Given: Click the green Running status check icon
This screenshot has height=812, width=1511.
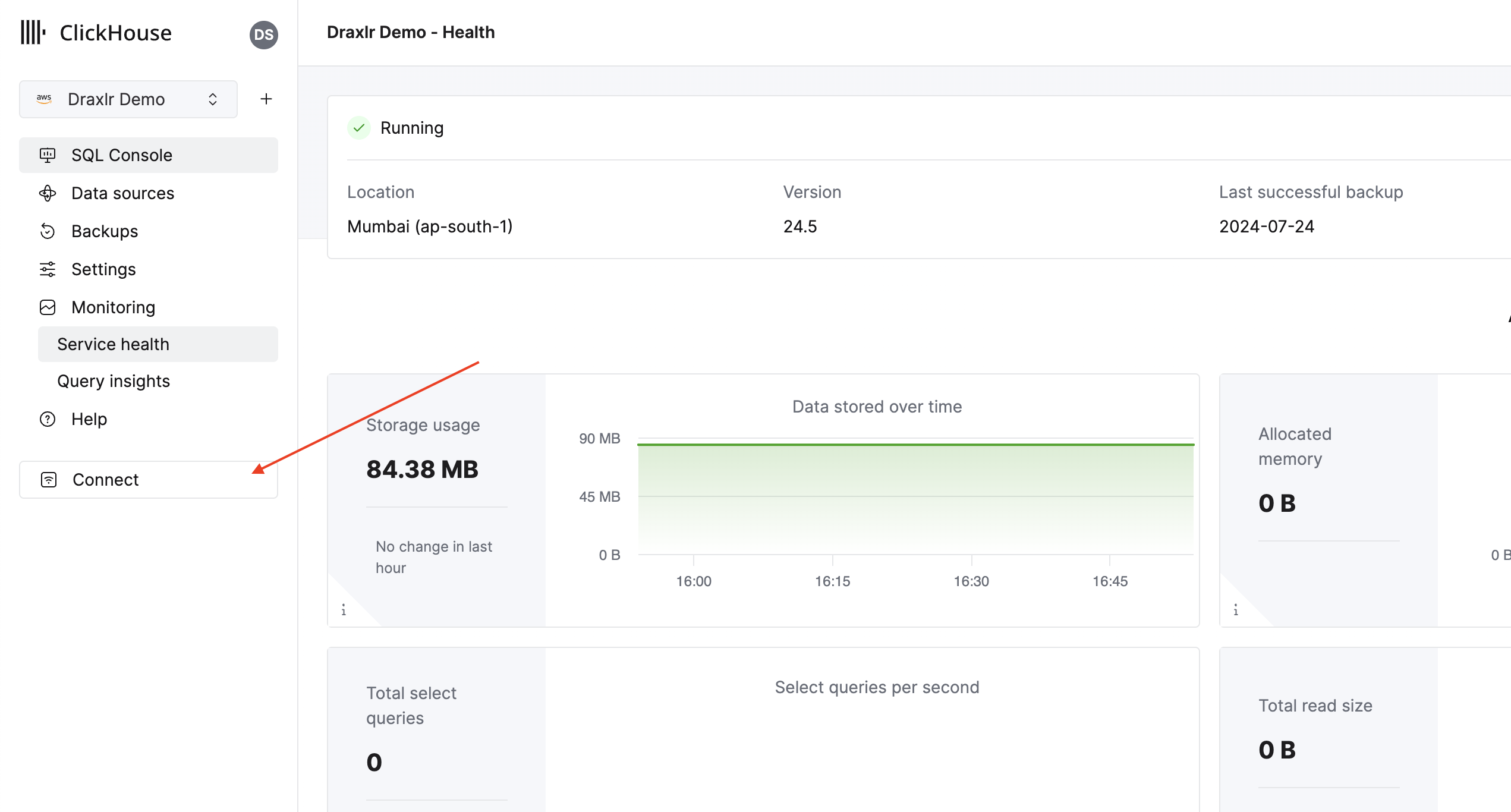Looking at the screenshot, I should pyautogui.click(x=359, y=128).
